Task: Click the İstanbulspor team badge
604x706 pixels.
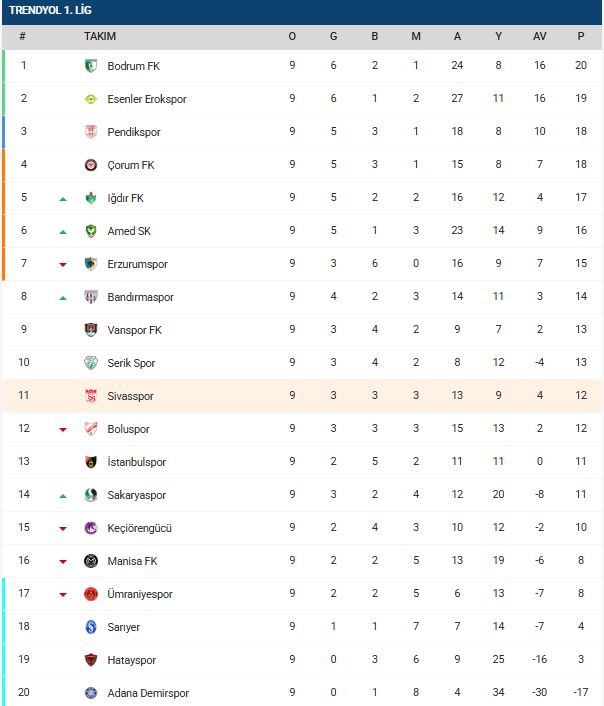Action: pyautogui.click(x=90, y=462)
